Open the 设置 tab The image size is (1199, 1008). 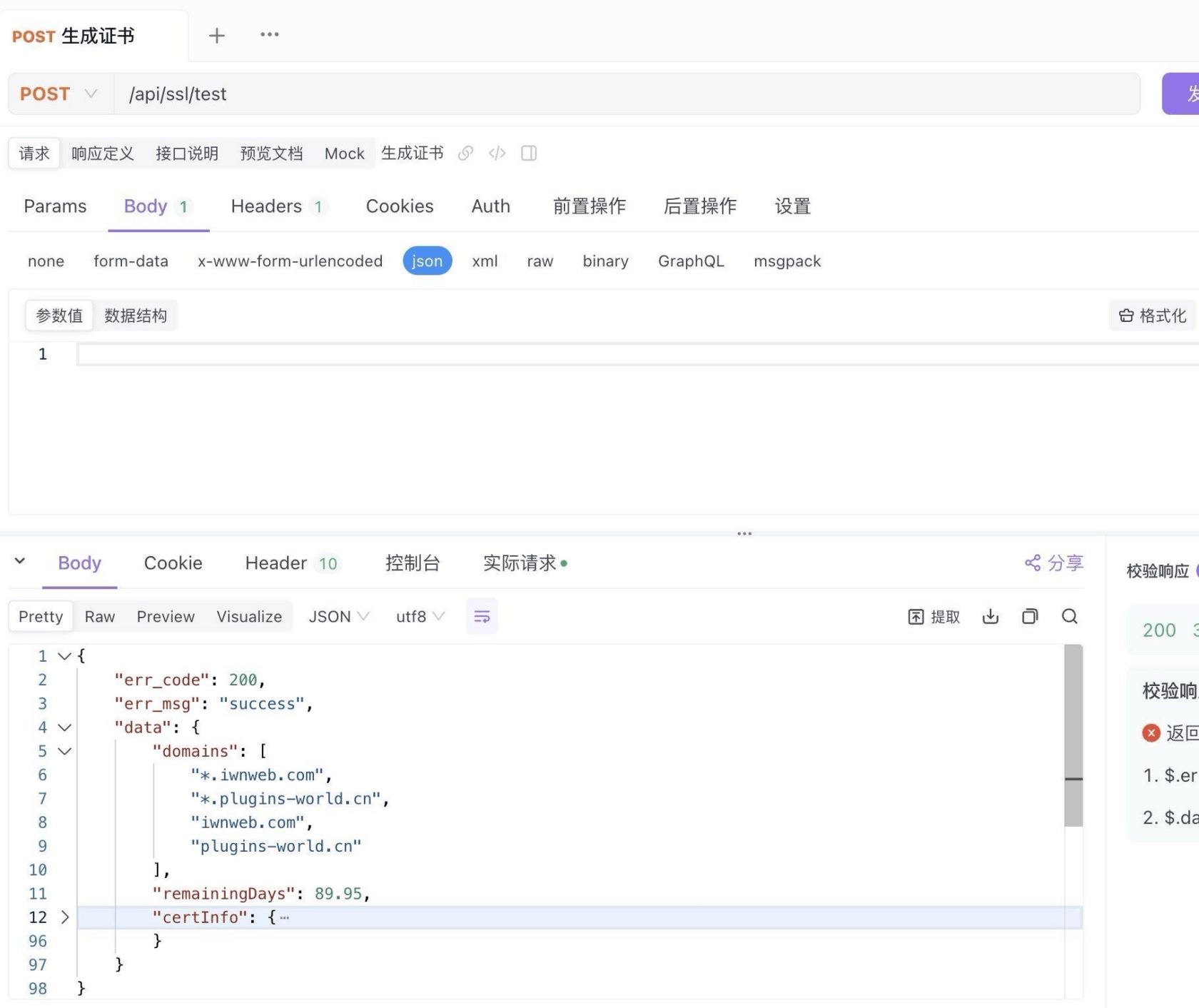(x=793, y=206)
